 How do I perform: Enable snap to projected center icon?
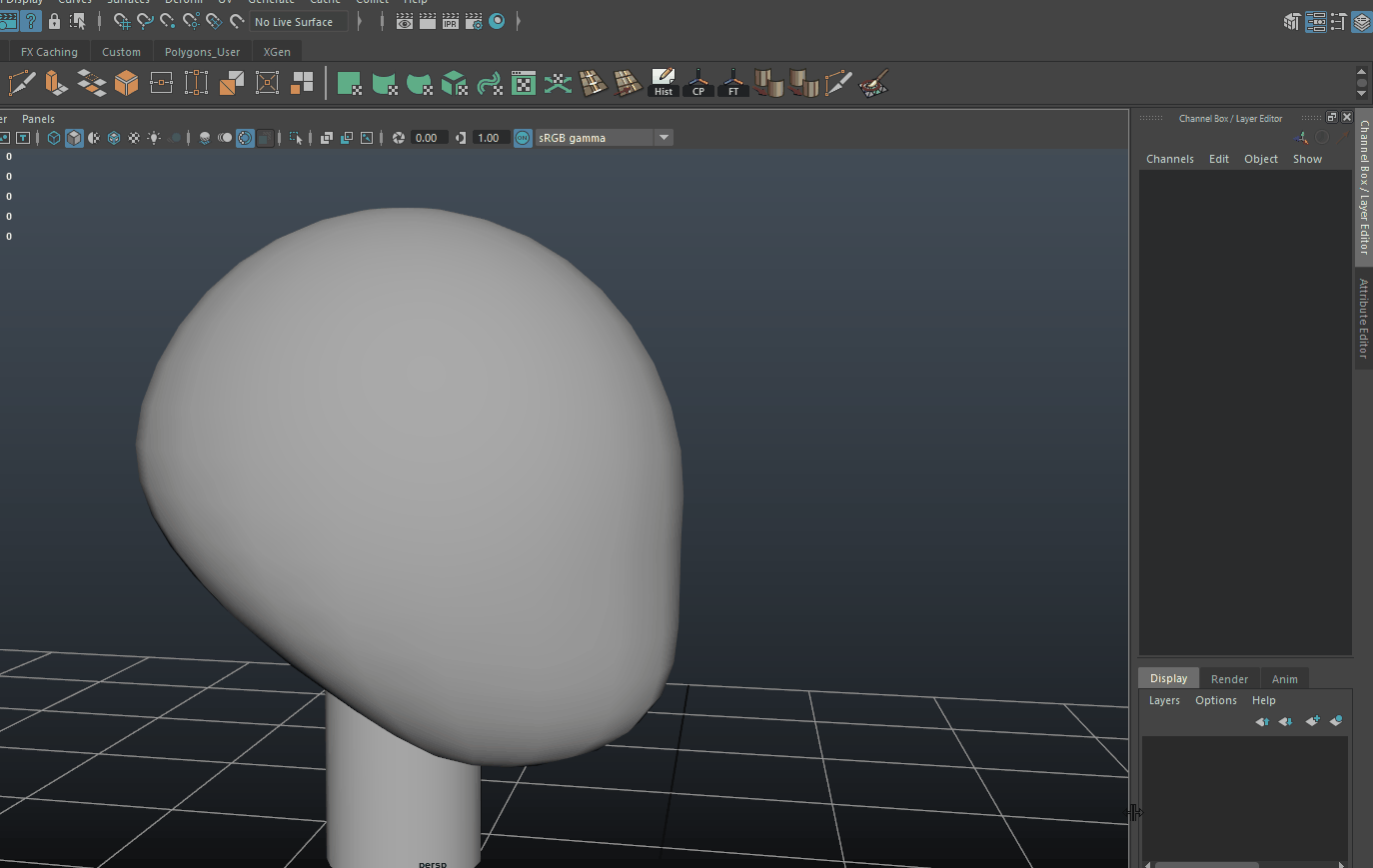191,21
